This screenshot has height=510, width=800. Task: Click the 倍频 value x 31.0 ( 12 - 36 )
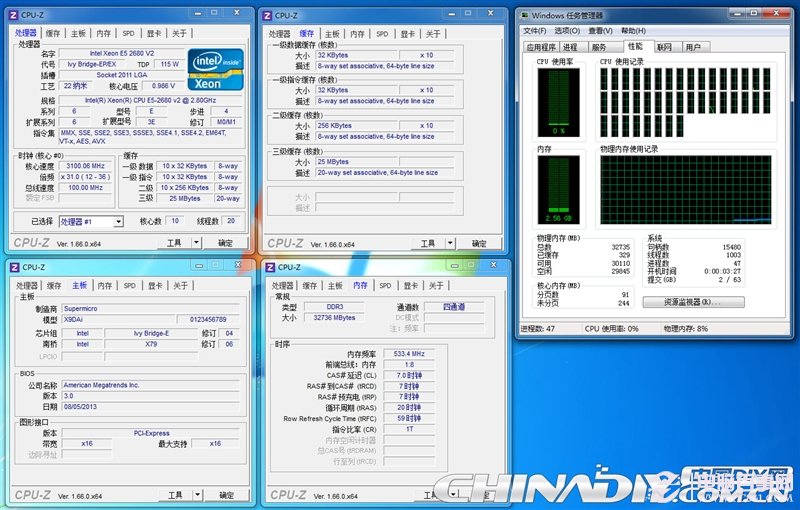pyautogui.click(x=85, y=176)
